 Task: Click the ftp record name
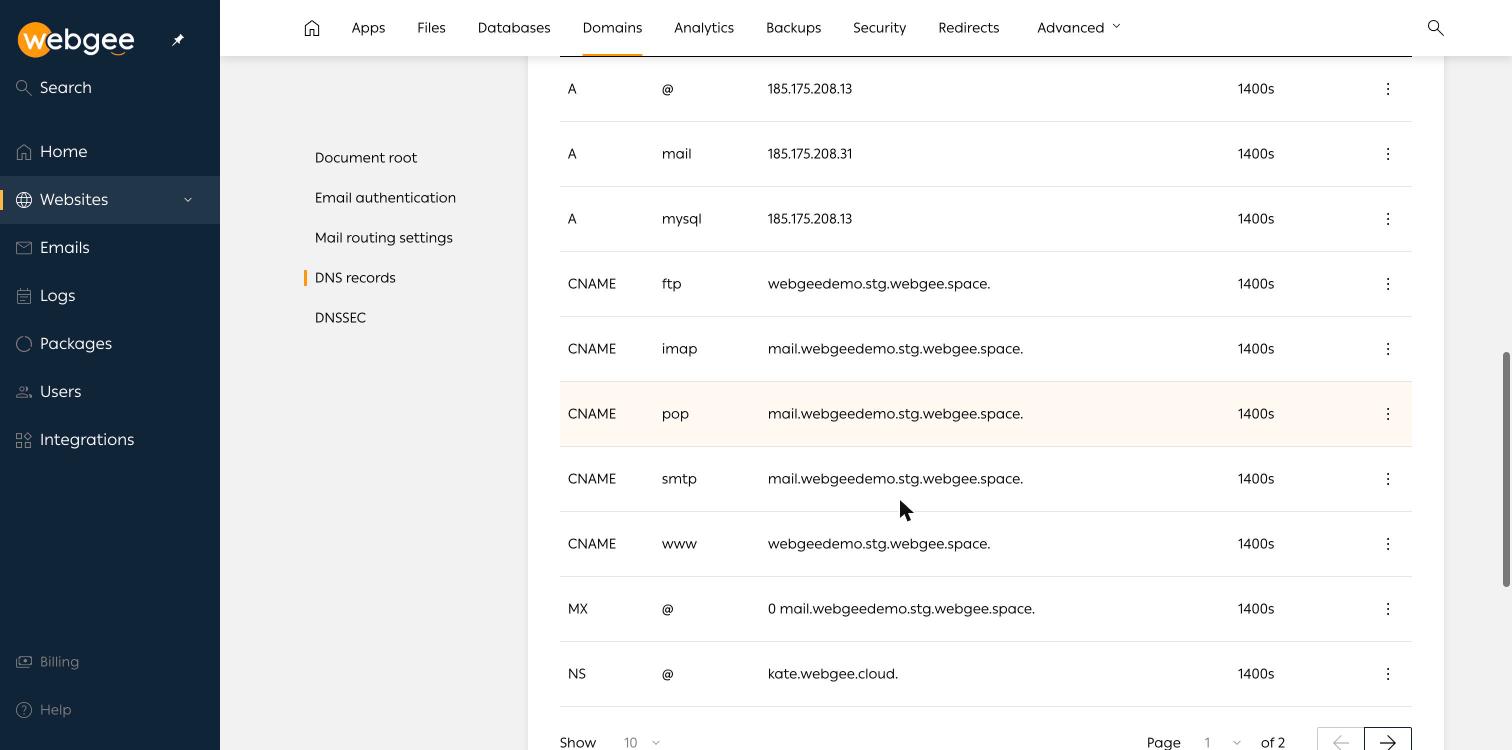click(671, 284)
